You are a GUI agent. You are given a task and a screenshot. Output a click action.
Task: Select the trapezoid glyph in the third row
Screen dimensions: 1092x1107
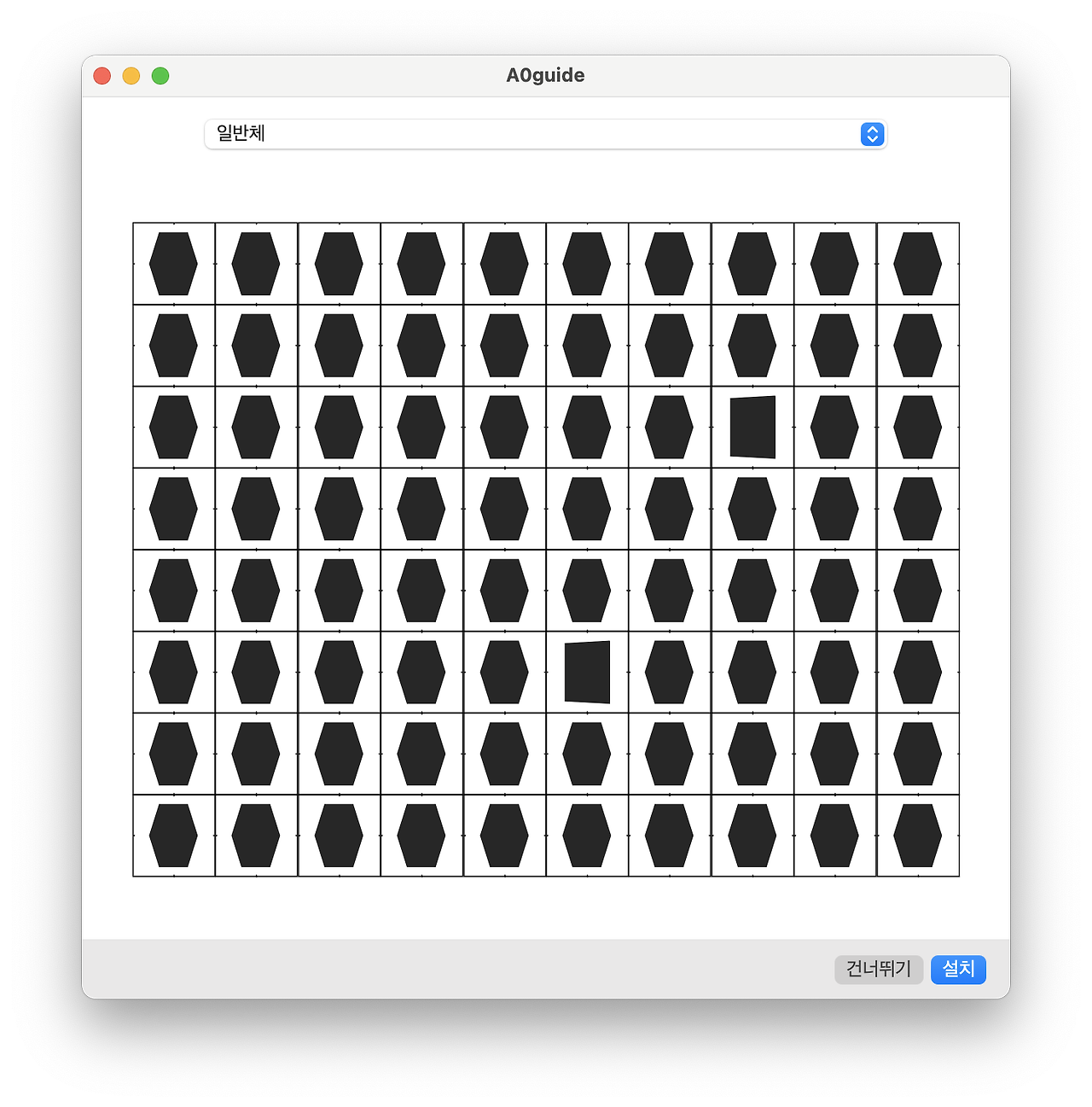752,427
